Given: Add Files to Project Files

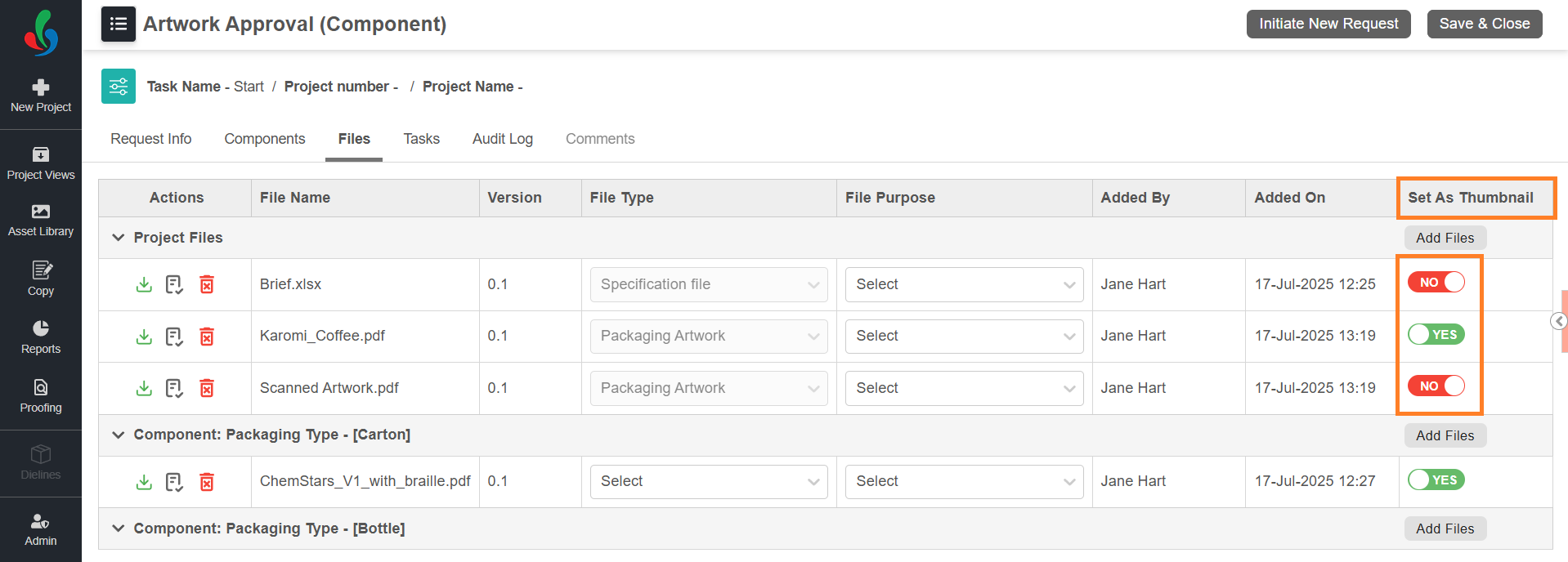Looking at the screenshot, I should [1445, 238].
